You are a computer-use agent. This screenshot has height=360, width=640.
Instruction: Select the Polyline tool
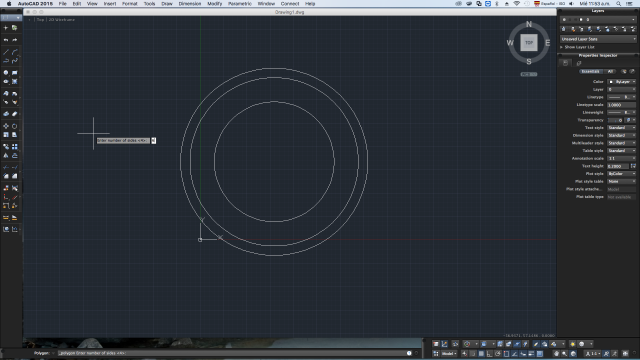[x=6, y=61]
